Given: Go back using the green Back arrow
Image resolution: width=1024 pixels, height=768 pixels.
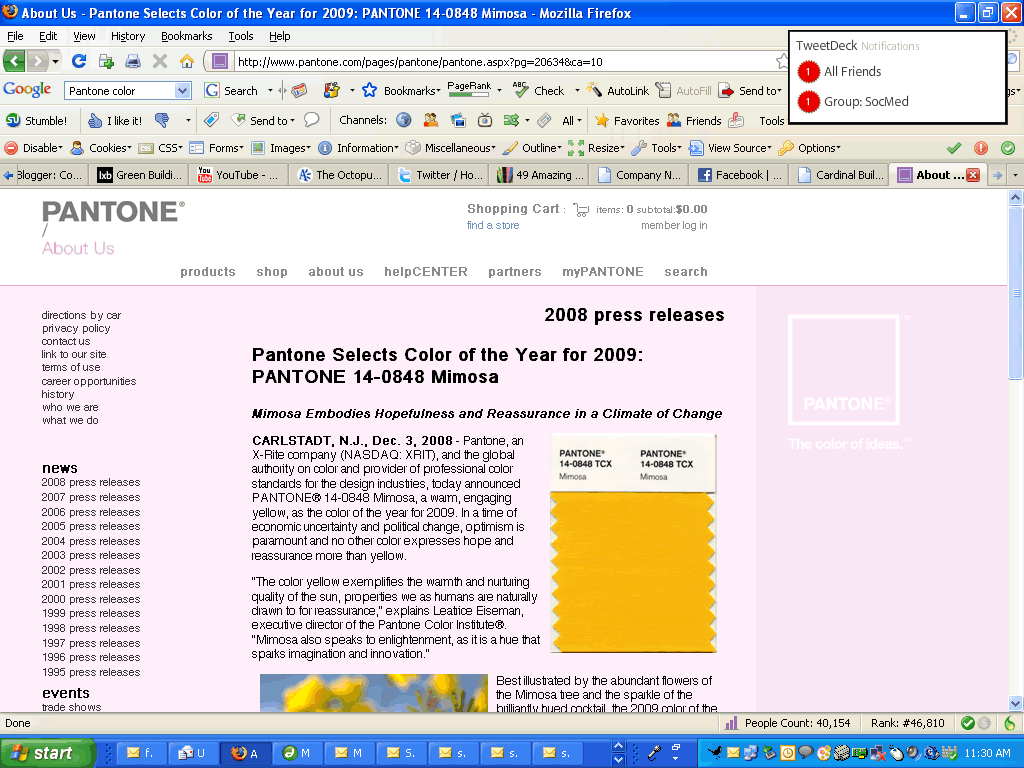Looking at the screenshot, I should click(x=14, y=61).
